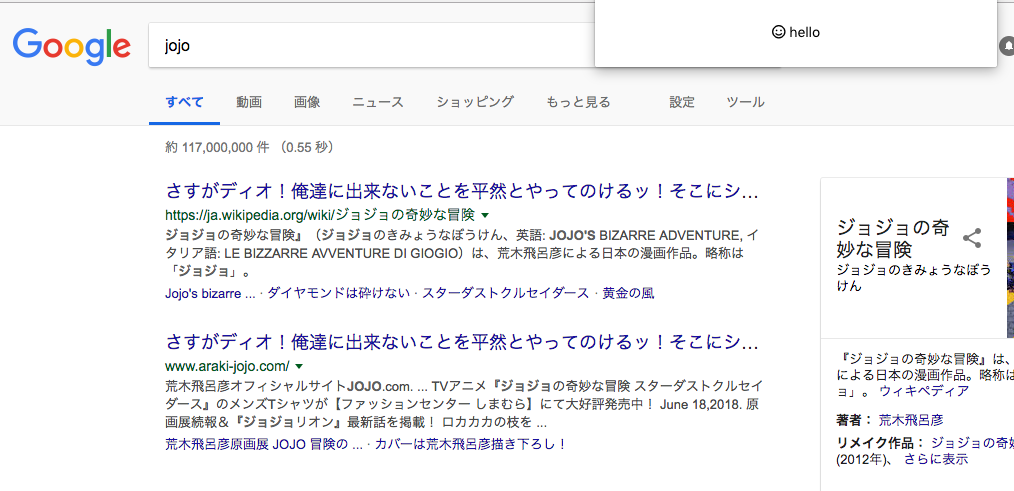Open the first result title for ja.wikipedia.org

point(462,192)
